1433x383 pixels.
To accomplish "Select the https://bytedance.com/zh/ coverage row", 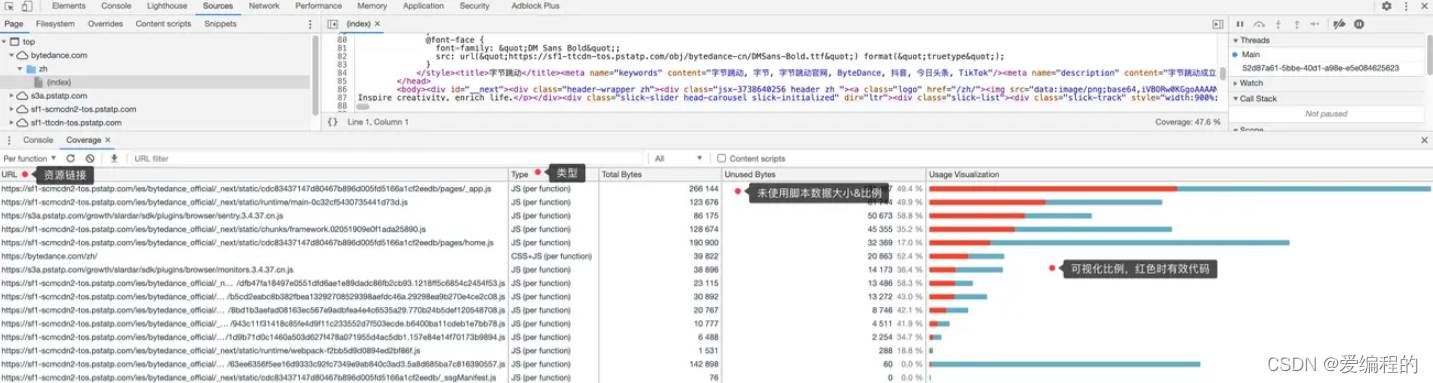I will (716, 256).
